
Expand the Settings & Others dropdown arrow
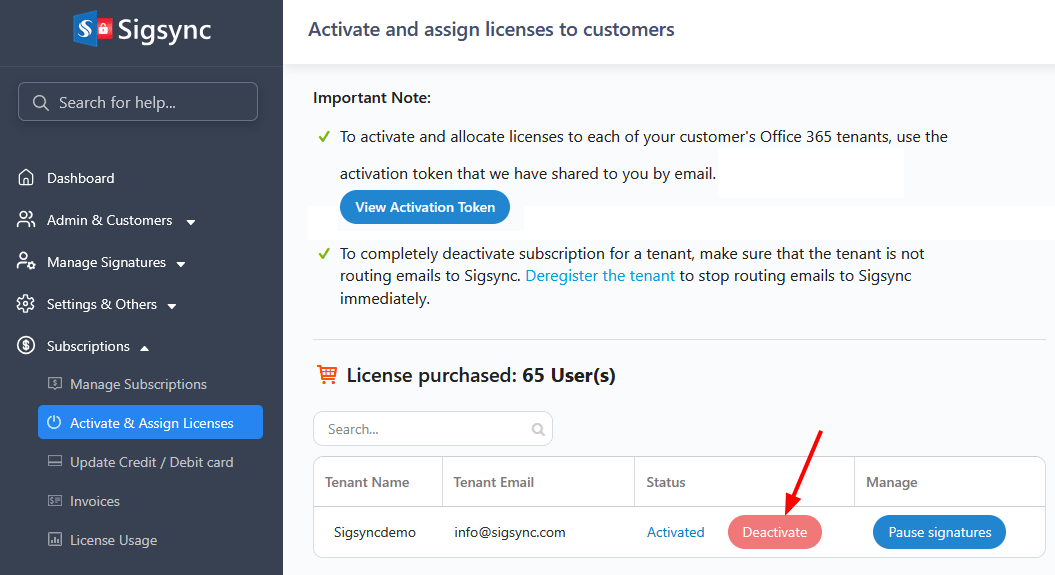point(172,305)
